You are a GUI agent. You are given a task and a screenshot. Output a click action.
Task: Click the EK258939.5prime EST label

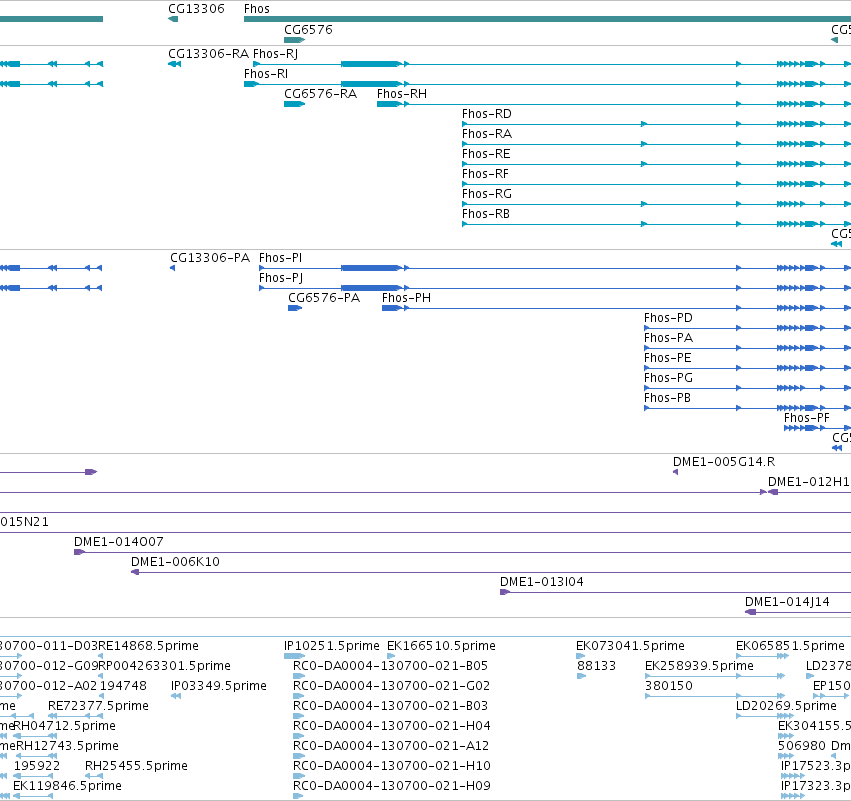click(x=699, y=666)
